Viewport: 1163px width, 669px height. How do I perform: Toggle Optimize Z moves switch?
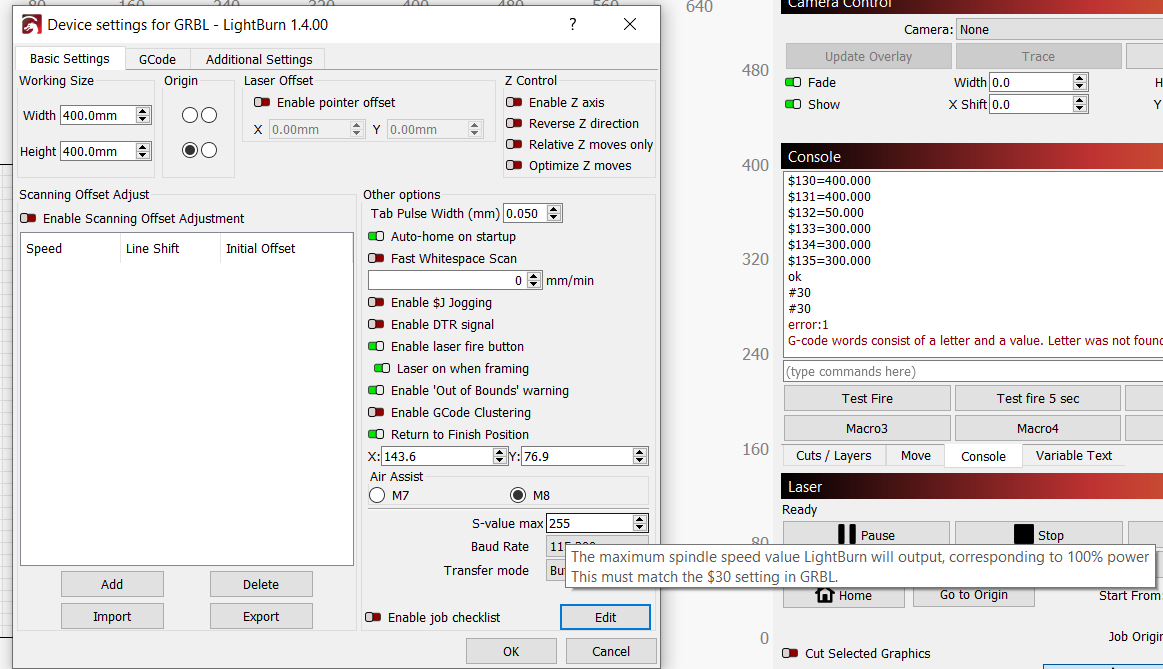pos(514,165)
